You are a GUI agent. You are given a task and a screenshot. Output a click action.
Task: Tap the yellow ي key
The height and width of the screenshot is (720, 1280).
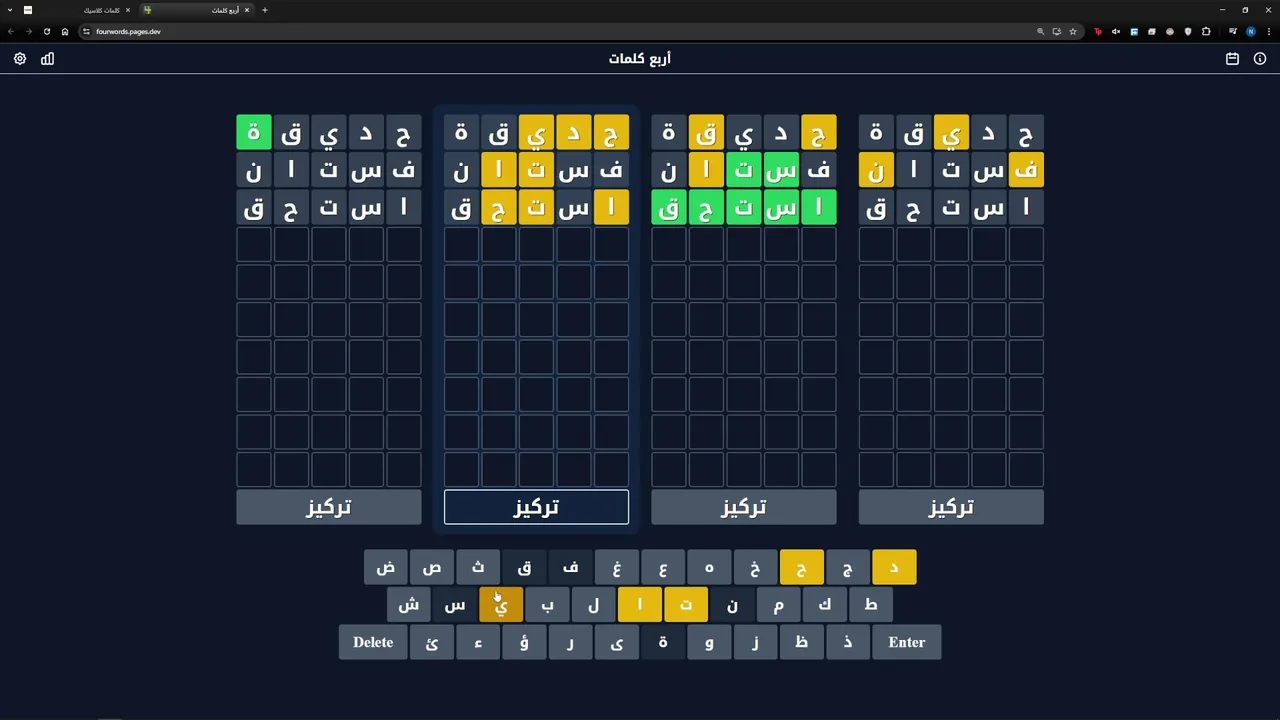coord(501,605)
